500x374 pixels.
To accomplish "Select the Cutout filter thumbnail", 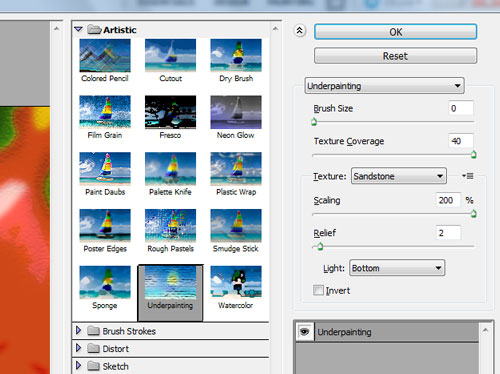I will click(x=170, y=55).
